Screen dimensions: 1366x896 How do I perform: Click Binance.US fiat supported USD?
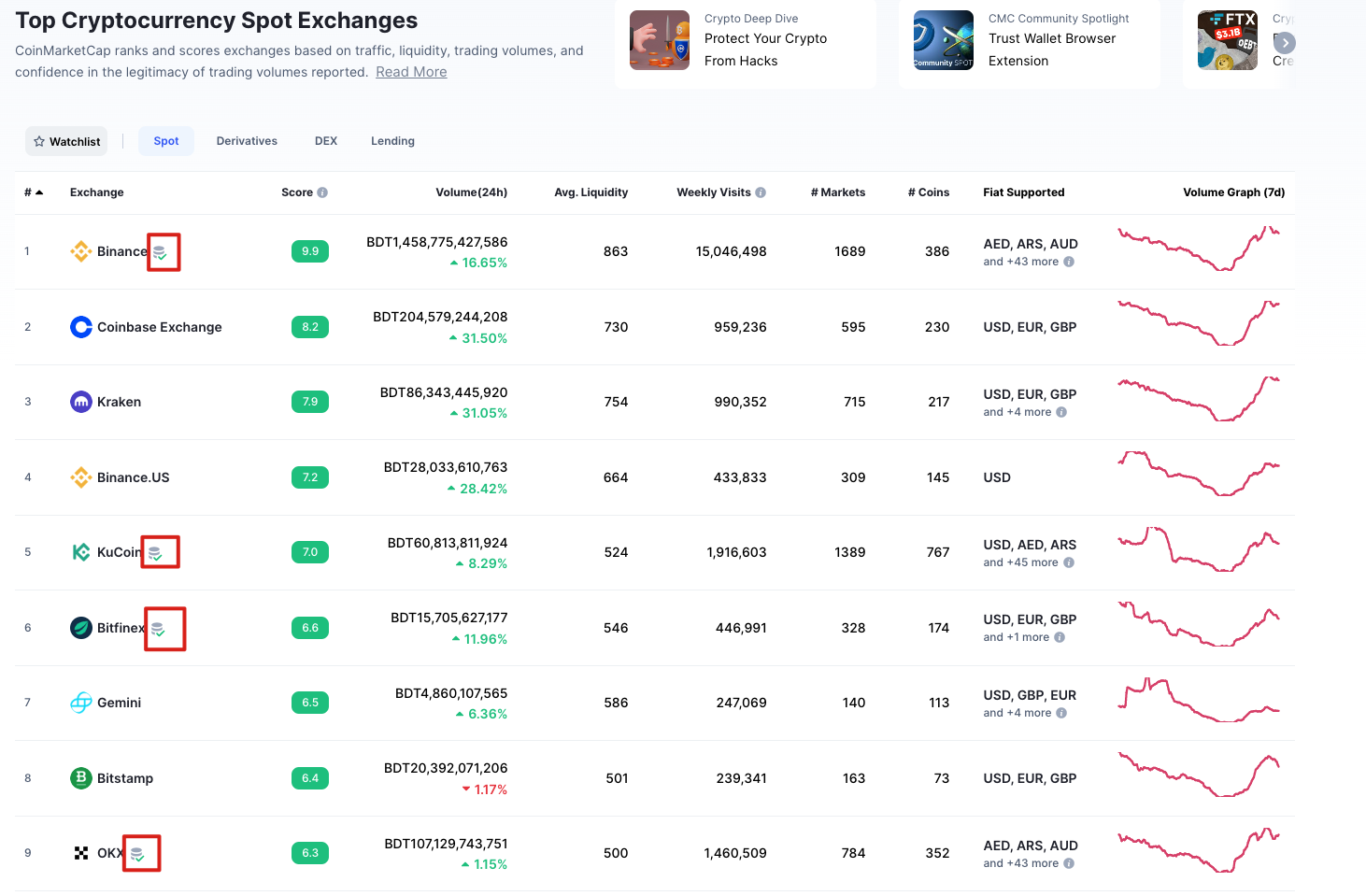997,477
